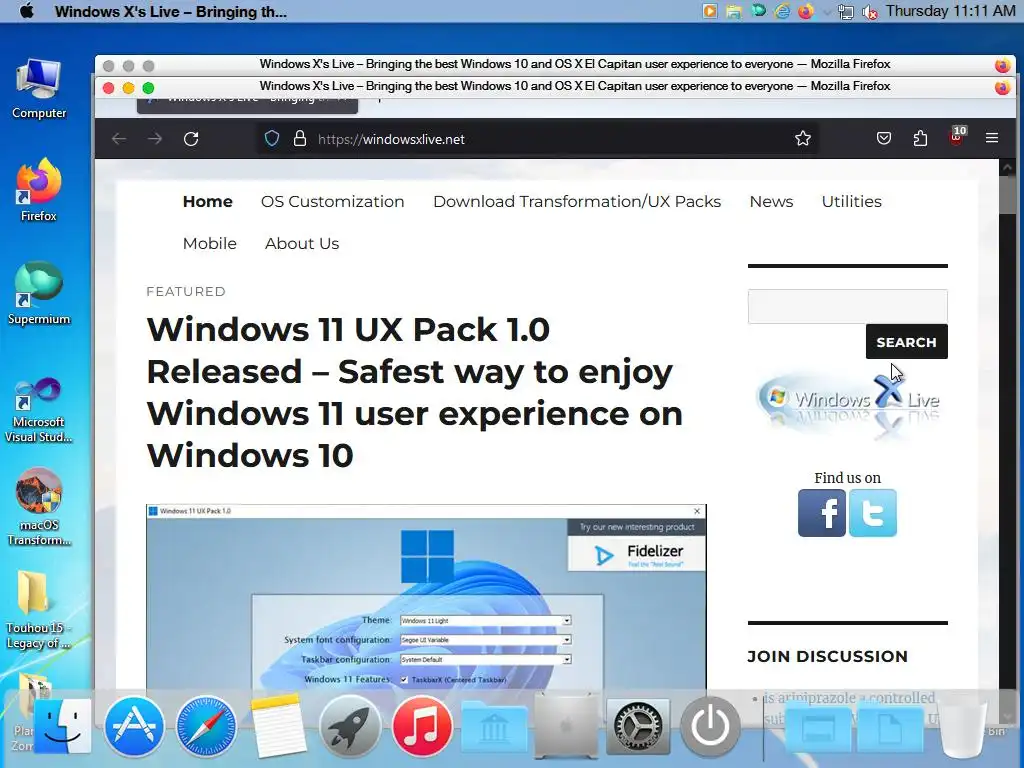Screen dimensions: 1024x768
Task: Open macOS Transformation desktop icon
Action: pos(39,507)
